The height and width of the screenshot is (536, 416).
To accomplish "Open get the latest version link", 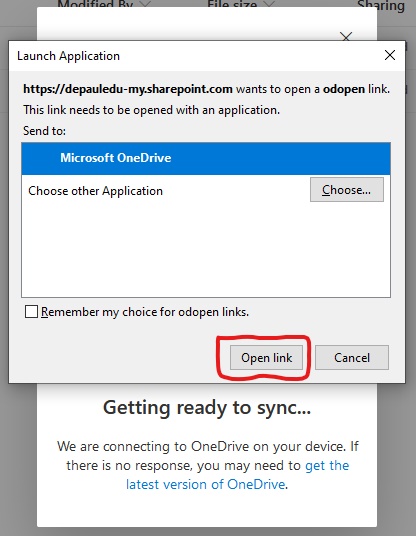I will tap(238, 475).
